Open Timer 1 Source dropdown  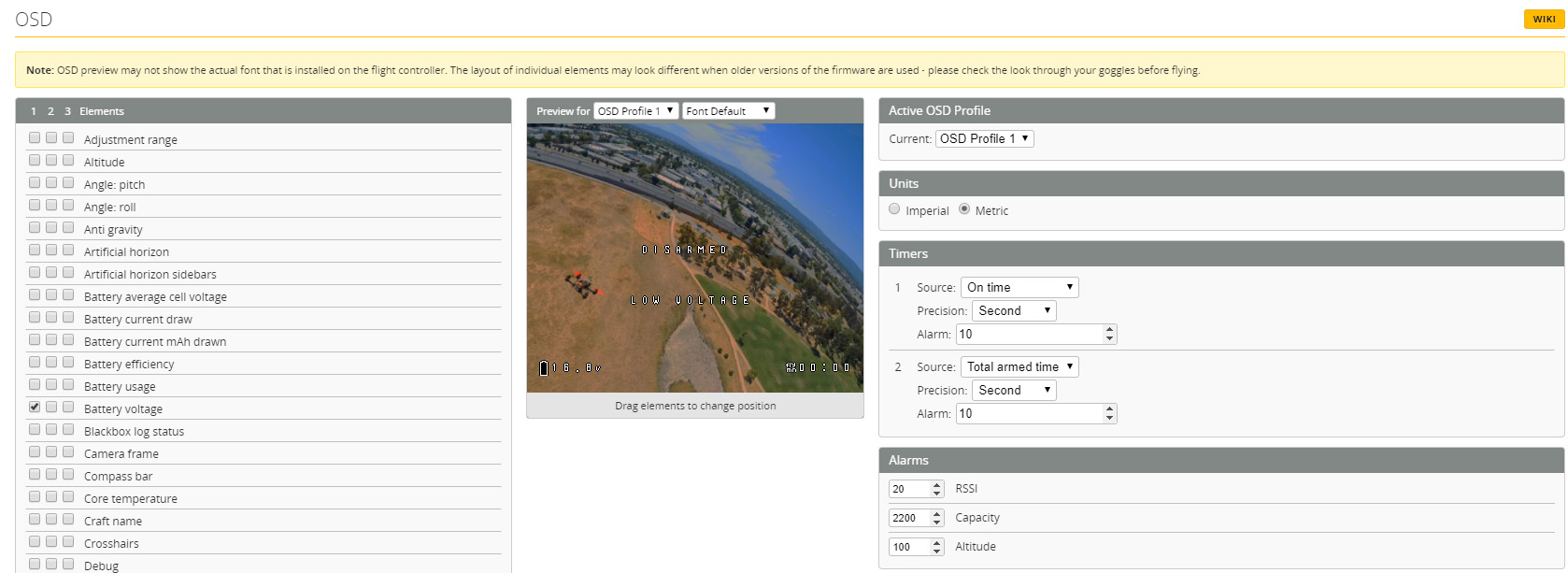(x=1019, y=287)
